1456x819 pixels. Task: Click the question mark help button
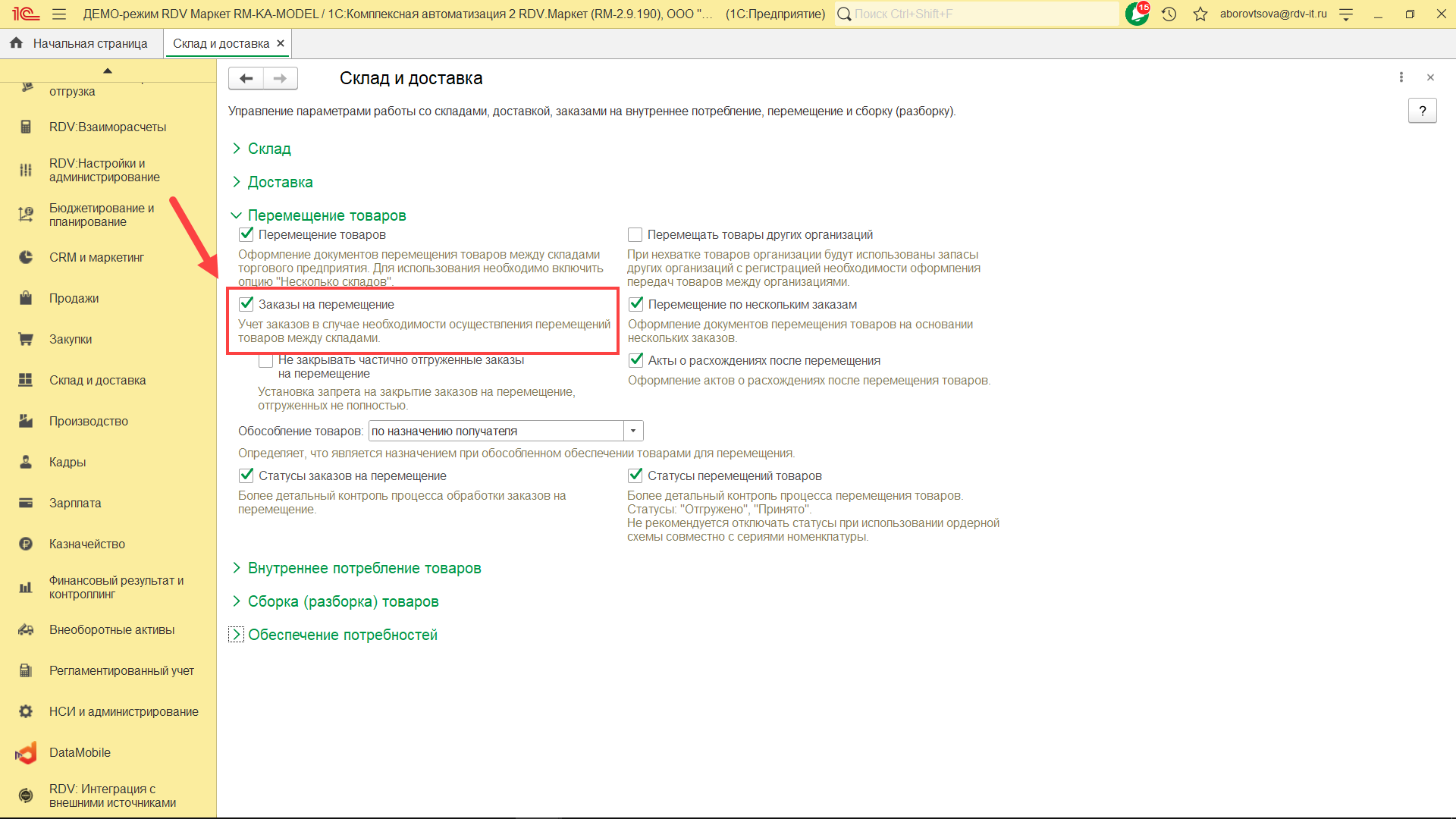coord(1422,111)
